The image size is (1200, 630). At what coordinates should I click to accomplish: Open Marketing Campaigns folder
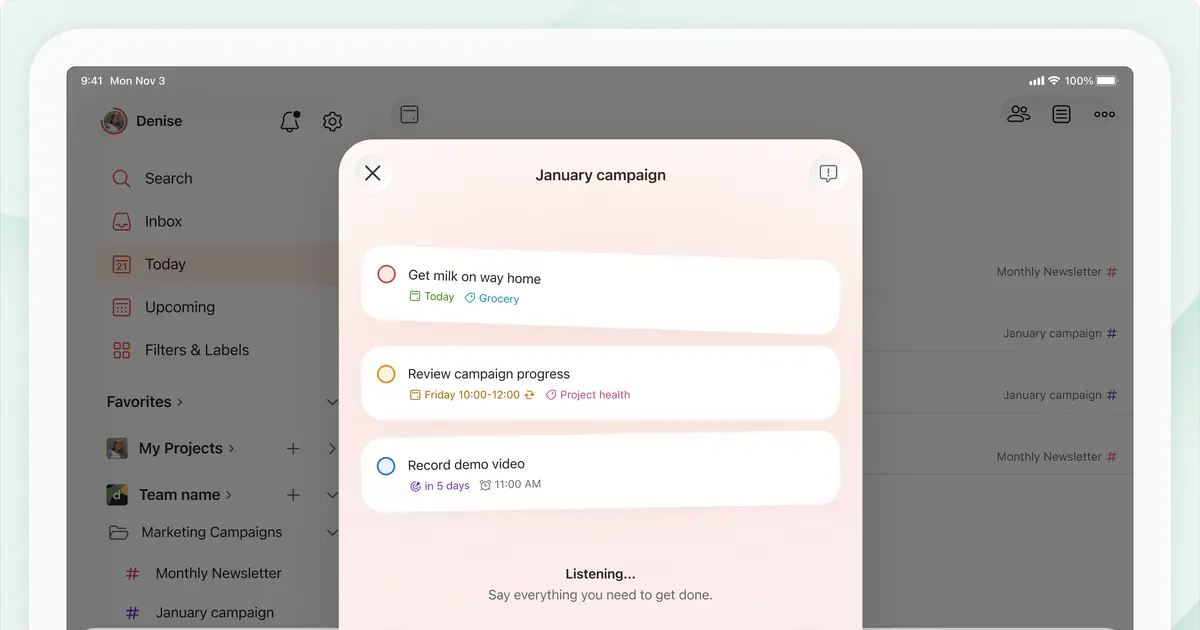pos(211,532)
